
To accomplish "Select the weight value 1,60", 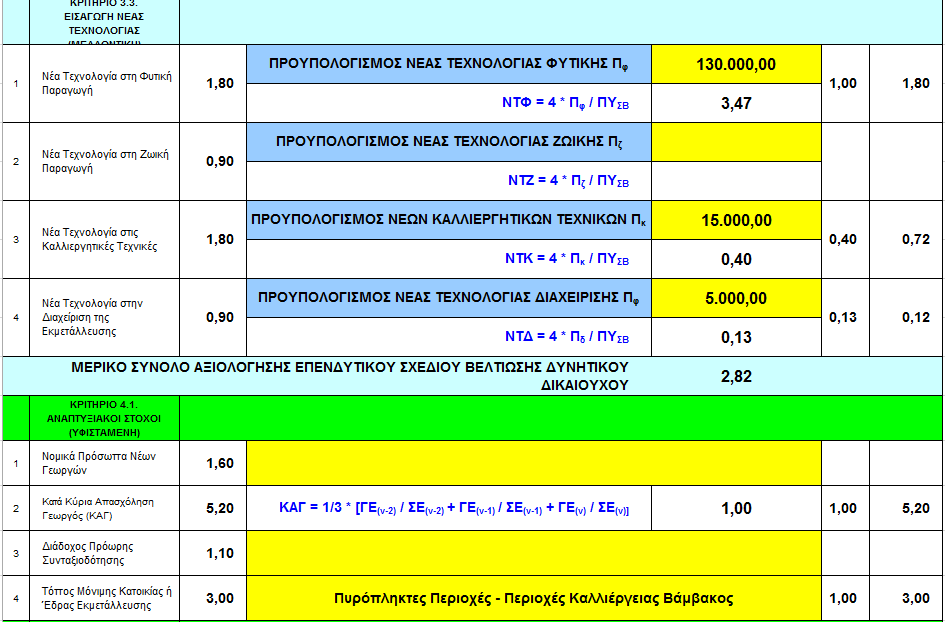I will click(x=220, y=463).
